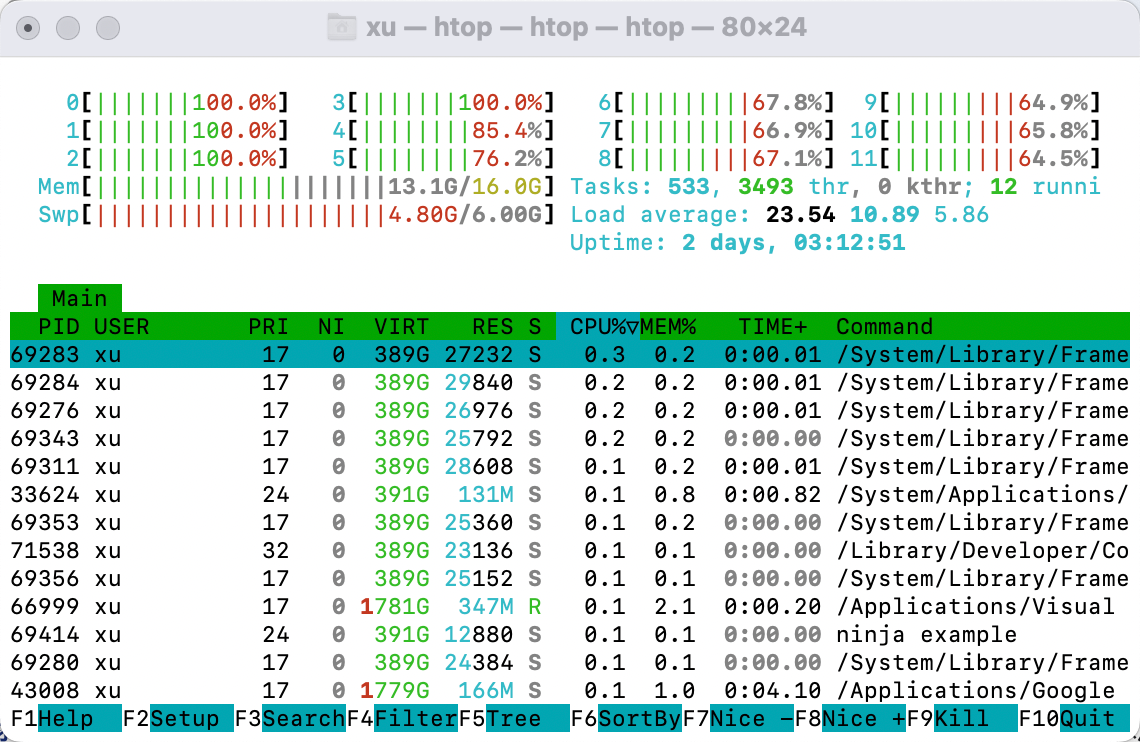Open F2 Setup in the function bar
Viewport: 1140px width, 742px height.
click(x=178, y=719)
